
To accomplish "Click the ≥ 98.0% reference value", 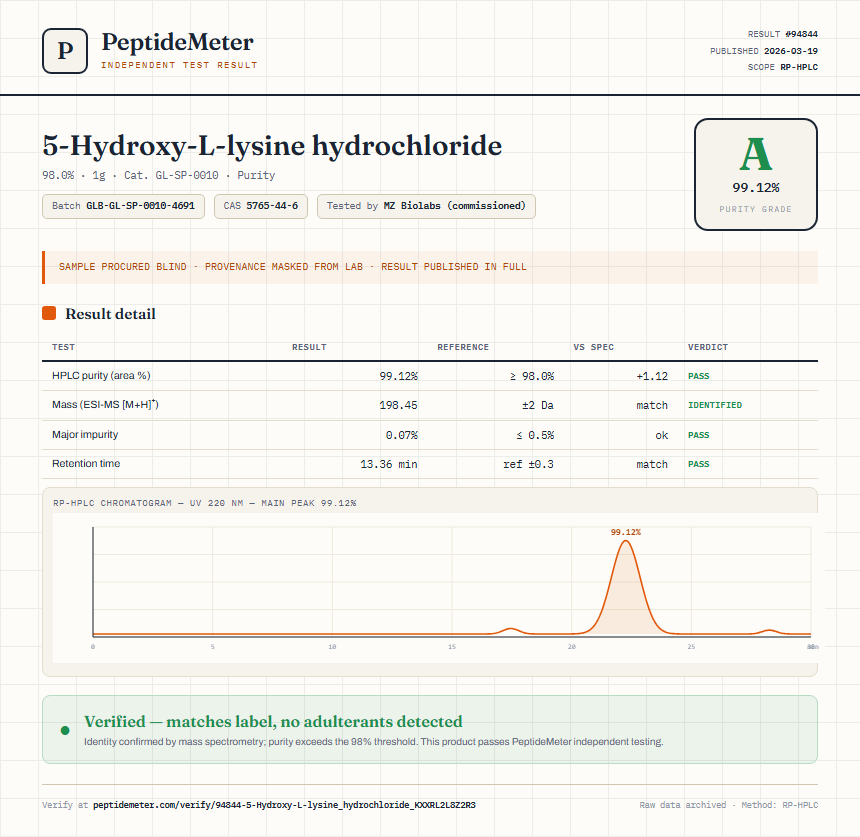I will [x=532, y=376].
